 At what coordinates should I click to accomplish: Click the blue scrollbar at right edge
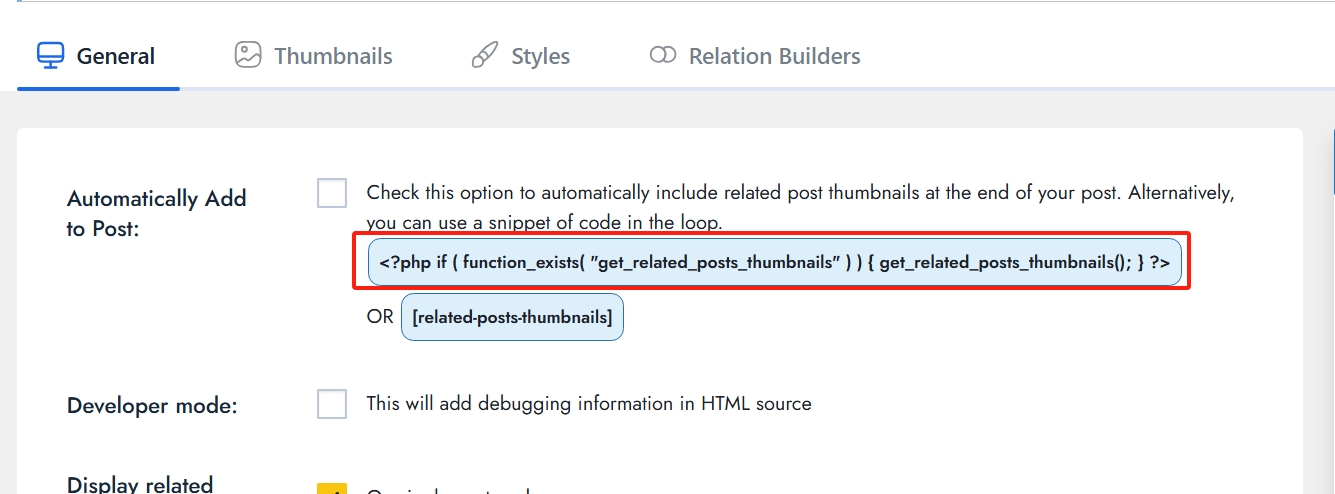1332,160
